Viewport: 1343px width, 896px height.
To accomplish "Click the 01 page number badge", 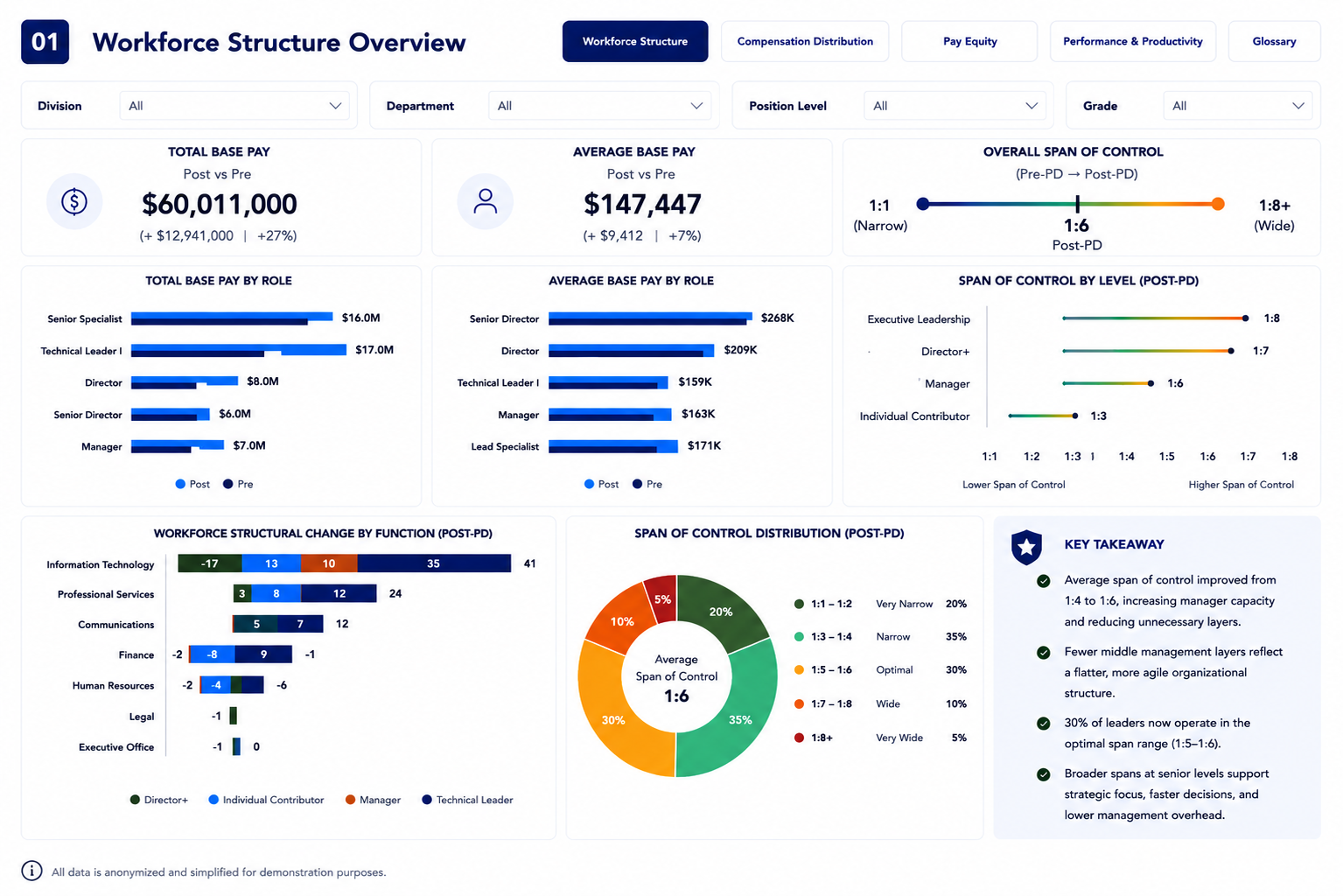I will tap(45, 42).
